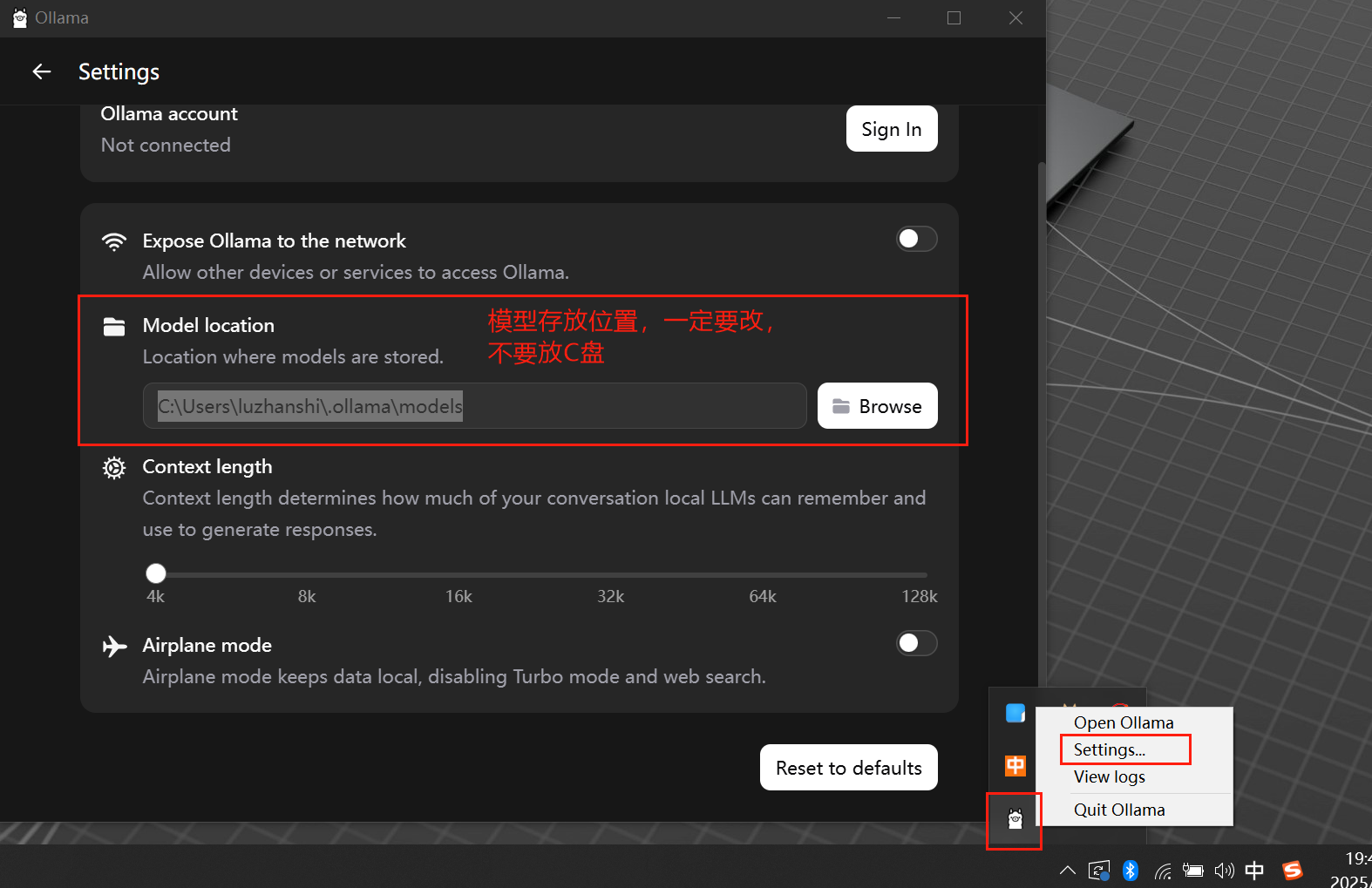This screenshot has height=888, width=1372.
Task: Toggle Expose Ollama to the network switch
Action: tap(917, 239)
